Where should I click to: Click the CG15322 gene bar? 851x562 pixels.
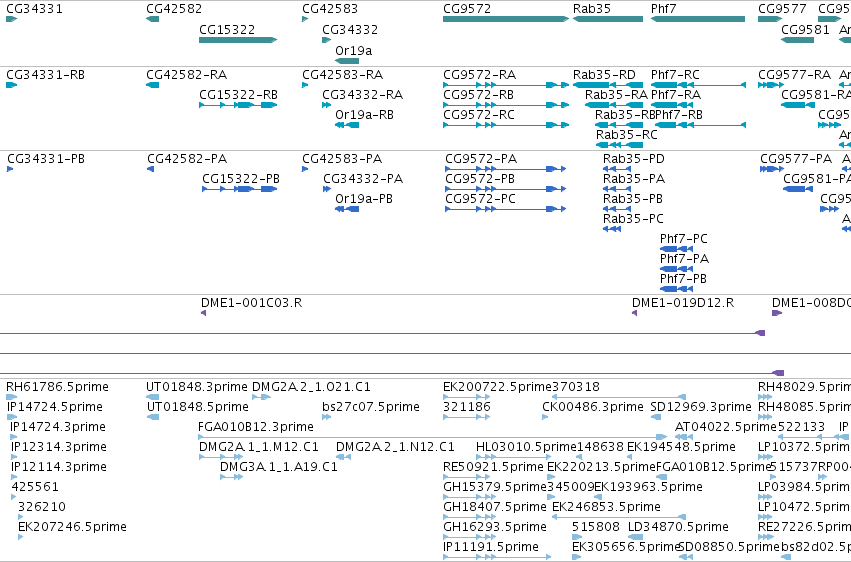pos(238,40)
